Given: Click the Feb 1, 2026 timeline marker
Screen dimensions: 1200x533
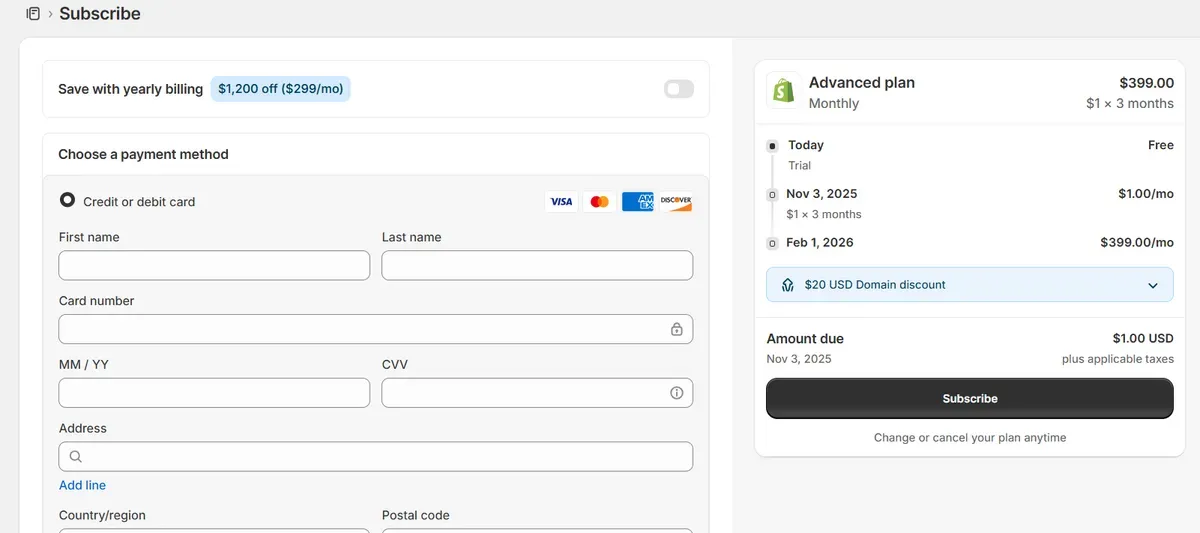Looking at the screenshot, I should [x=772, y=243].
